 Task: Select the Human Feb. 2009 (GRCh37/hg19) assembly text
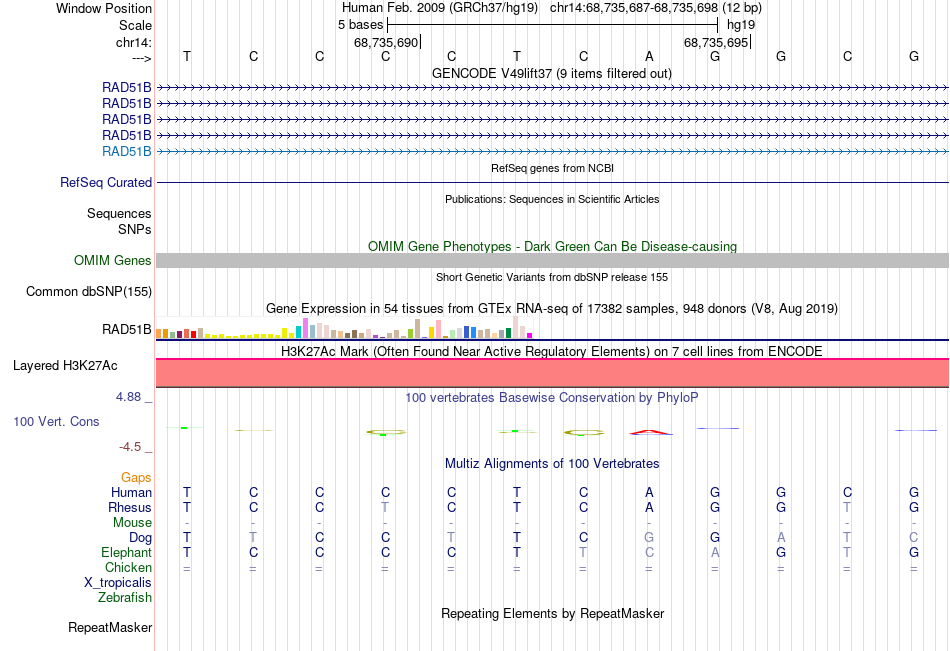(x=440, y=8)
